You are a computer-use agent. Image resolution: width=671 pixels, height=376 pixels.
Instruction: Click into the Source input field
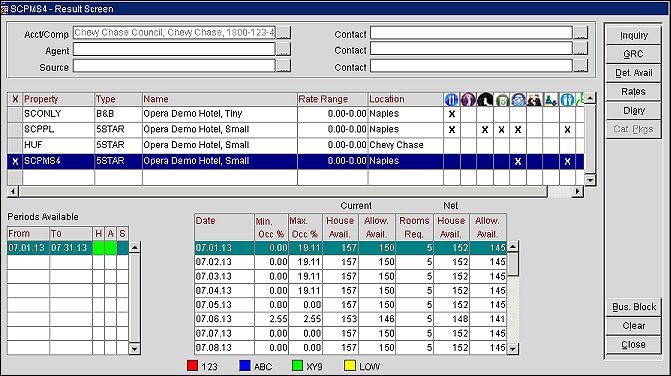174,66
